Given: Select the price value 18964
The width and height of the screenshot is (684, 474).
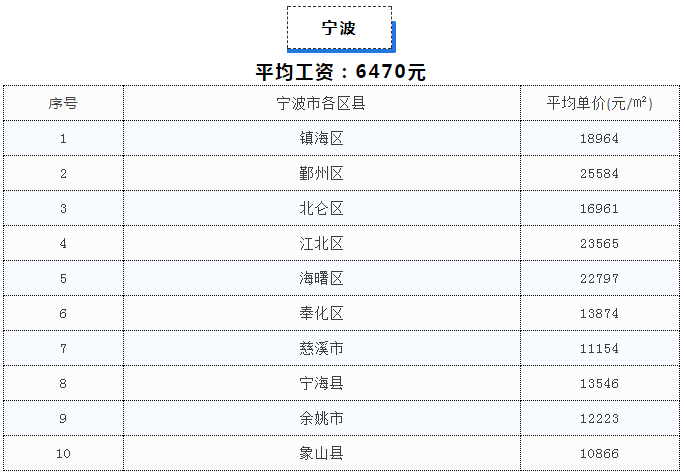Looking at the screenshot, I should coord(599,139).
